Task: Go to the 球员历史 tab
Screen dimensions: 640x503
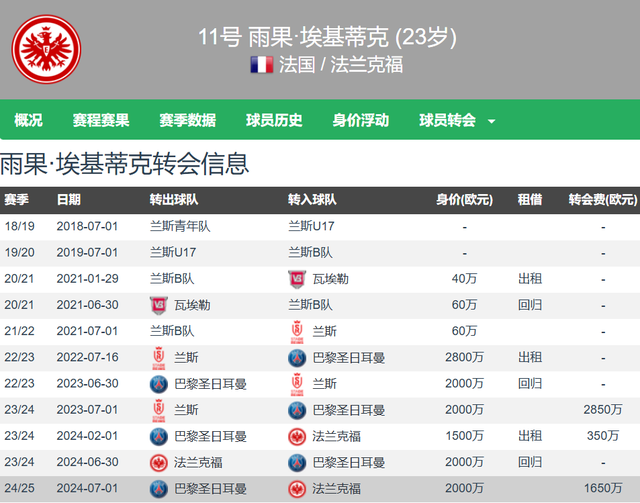Action: point(274,120)
